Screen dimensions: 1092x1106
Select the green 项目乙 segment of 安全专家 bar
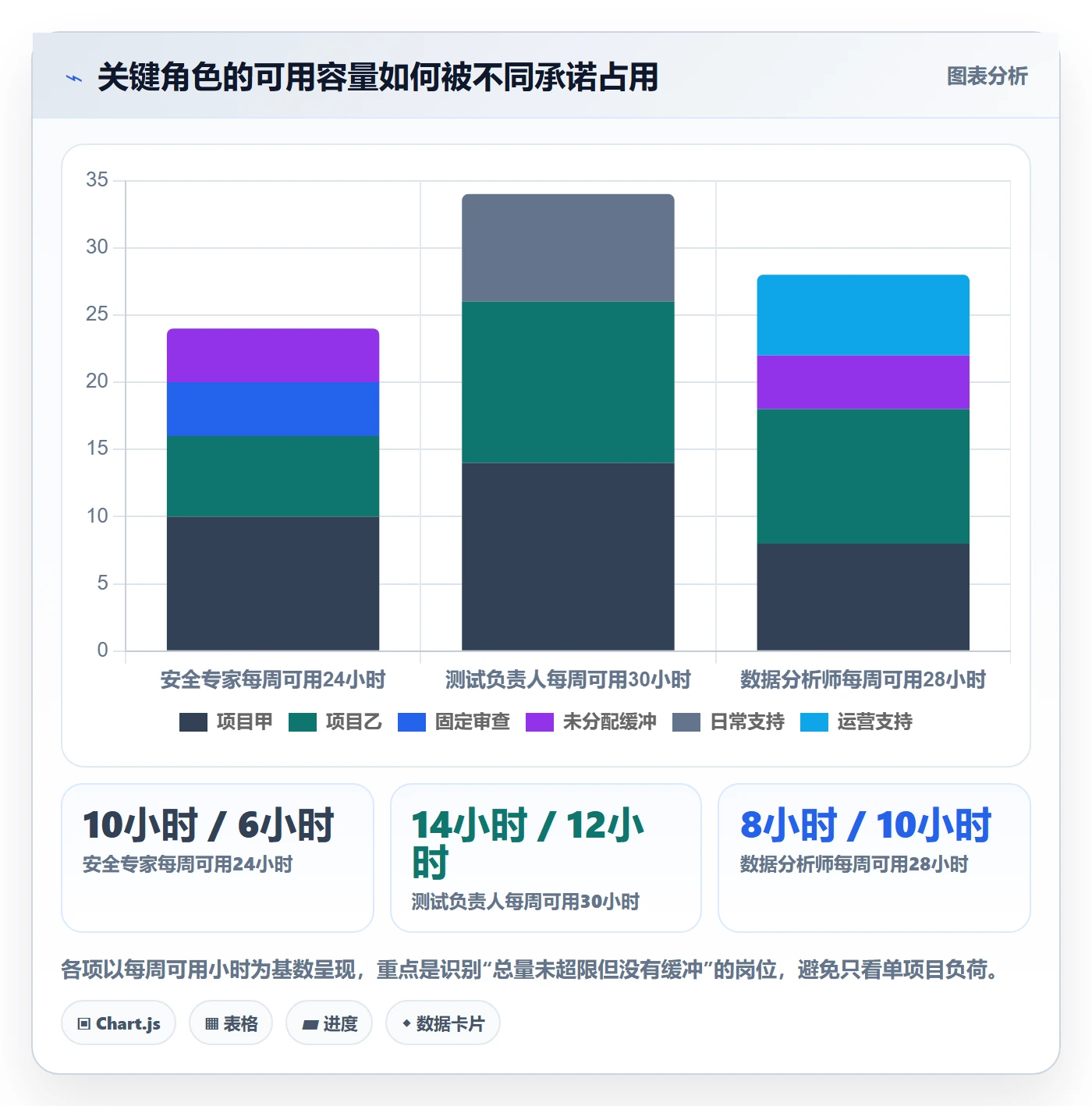[x=273, y=476]
